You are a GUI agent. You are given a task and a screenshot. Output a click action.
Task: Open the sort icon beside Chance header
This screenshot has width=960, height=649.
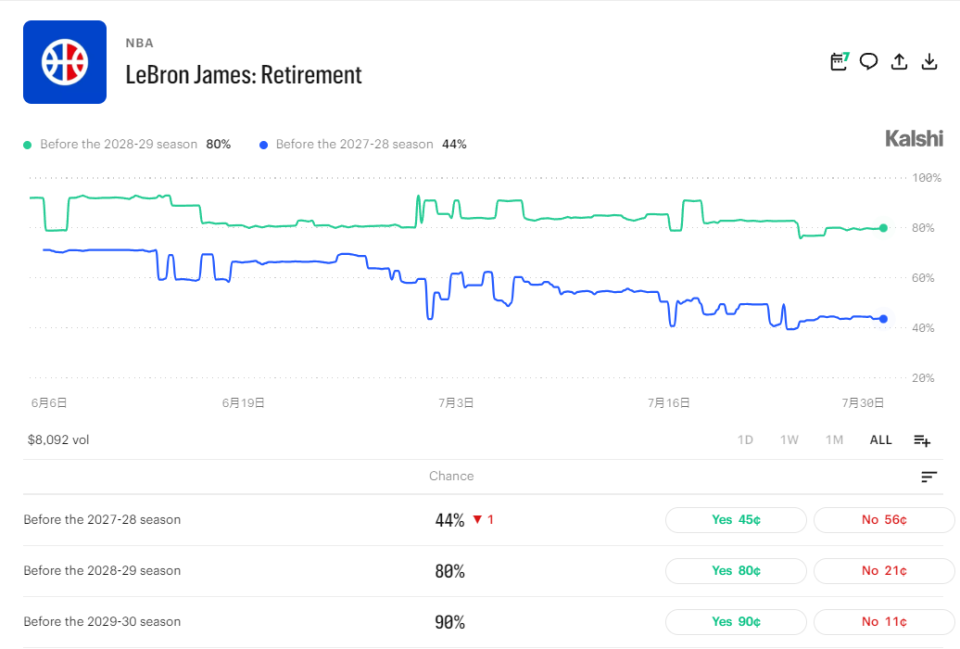pos(929,476)
